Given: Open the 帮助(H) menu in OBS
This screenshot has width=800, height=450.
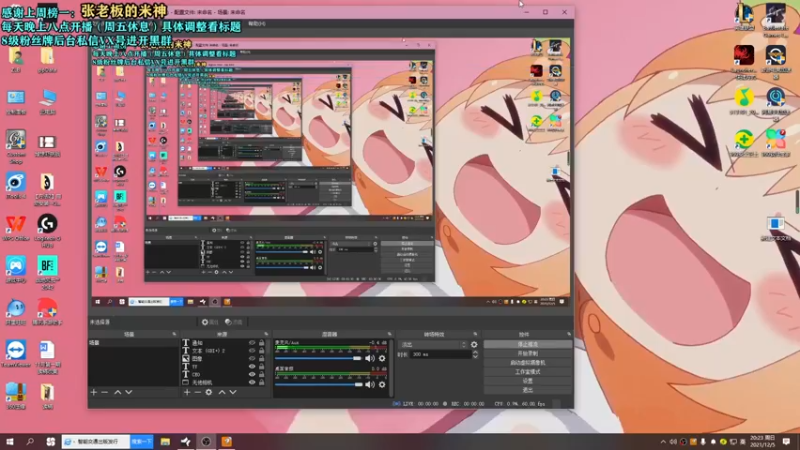Looking at the screenshot, I should [257, 23].
